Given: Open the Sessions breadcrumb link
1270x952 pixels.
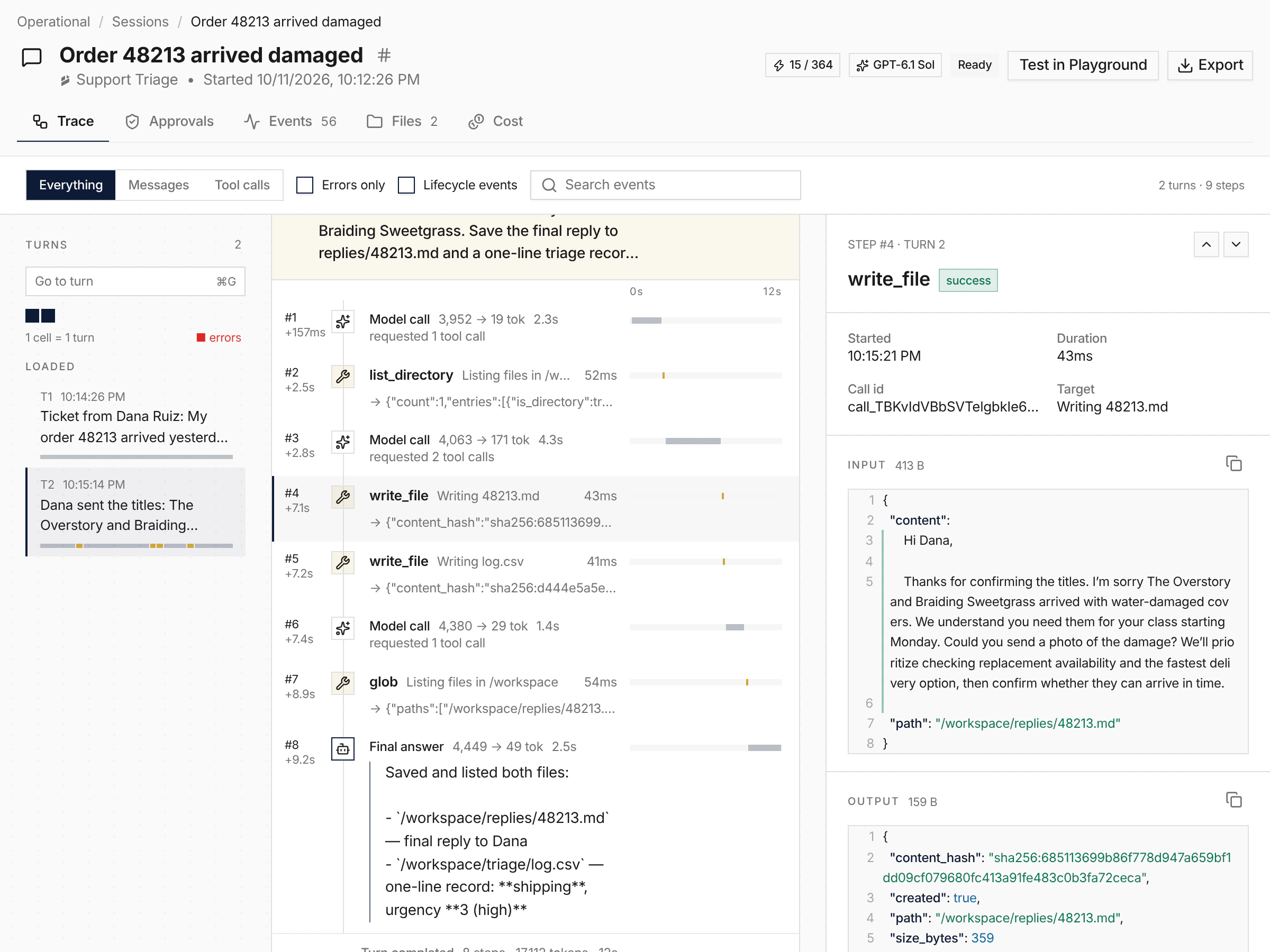Looking at the screenshot, I should click(x=140, y=22).
